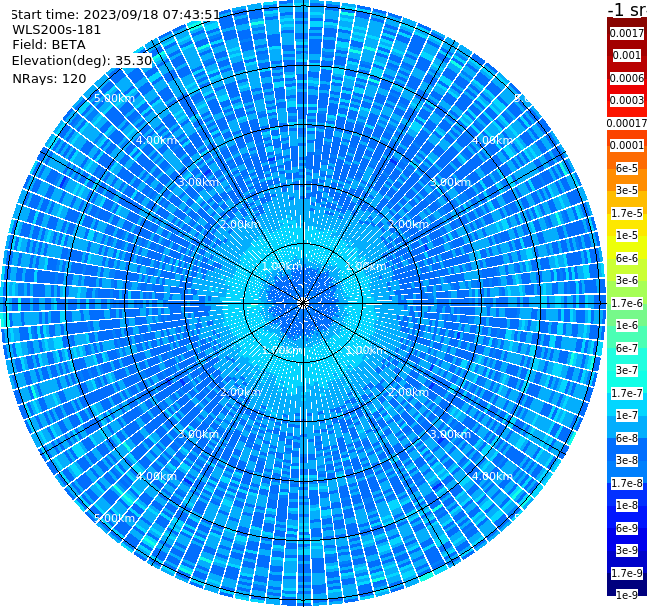This screenshot has width=647, height=607.
Task: Click the '1.7e-7' colorbar label
Action: [x=627, y=393]
